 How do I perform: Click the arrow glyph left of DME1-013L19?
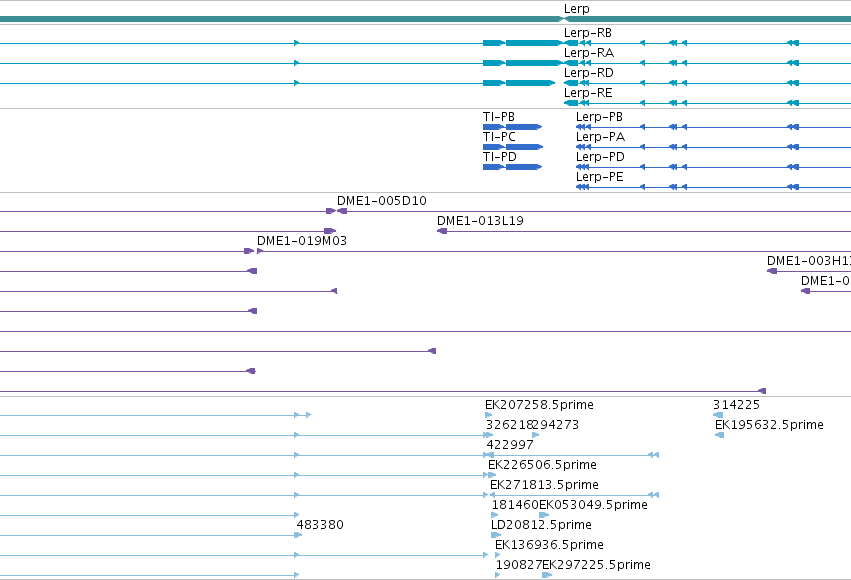(442, 231)
